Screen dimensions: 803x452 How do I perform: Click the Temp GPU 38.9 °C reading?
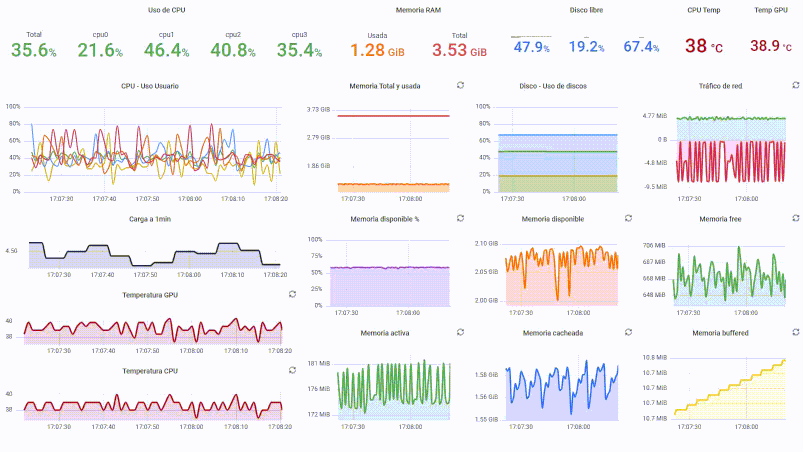[x=771, y=46]
